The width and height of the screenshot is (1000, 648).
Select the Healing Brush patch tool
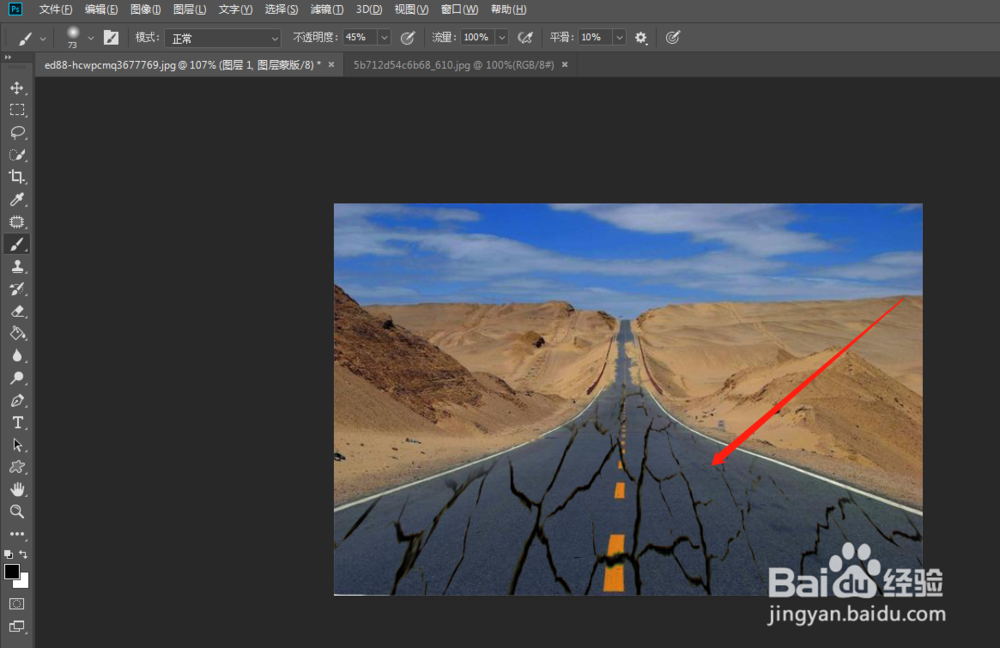tap(17, 222)
